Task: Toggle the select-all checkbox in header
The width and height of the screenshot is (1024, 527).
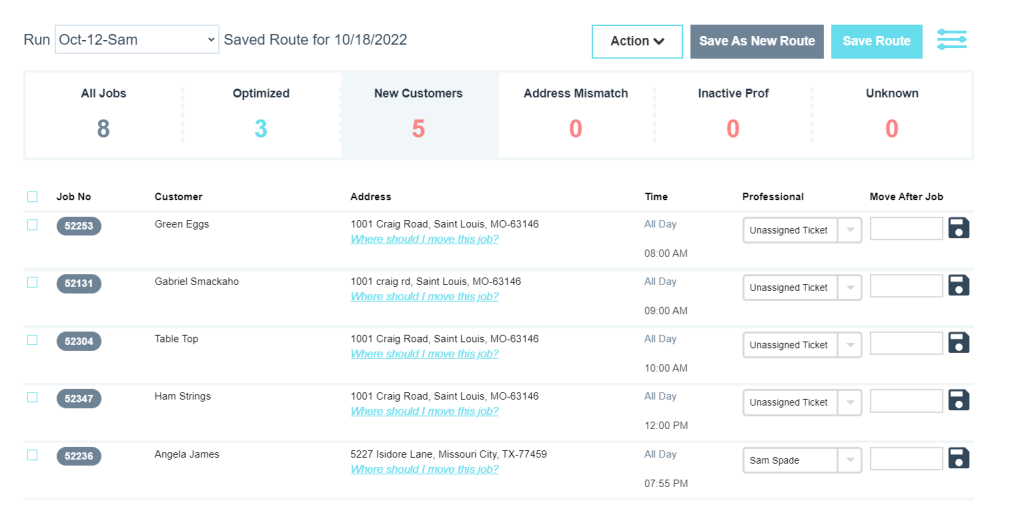Action: [x=32, y=197]
